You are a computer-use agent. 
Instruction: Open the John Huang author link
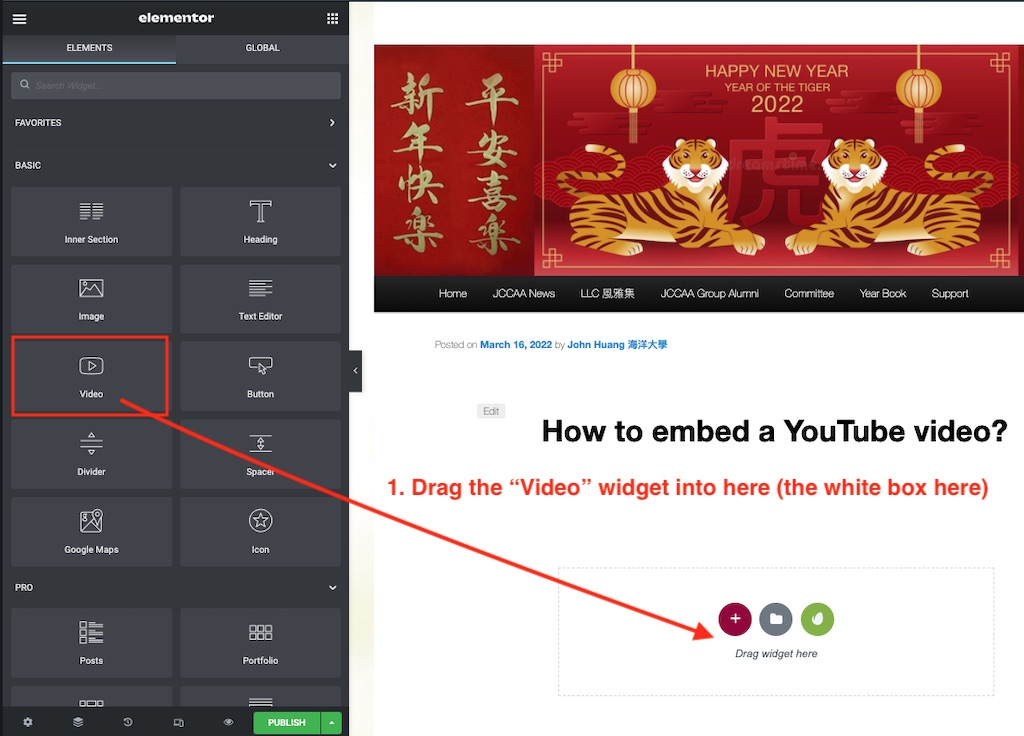pyautogui.click(x=617, y=345)
